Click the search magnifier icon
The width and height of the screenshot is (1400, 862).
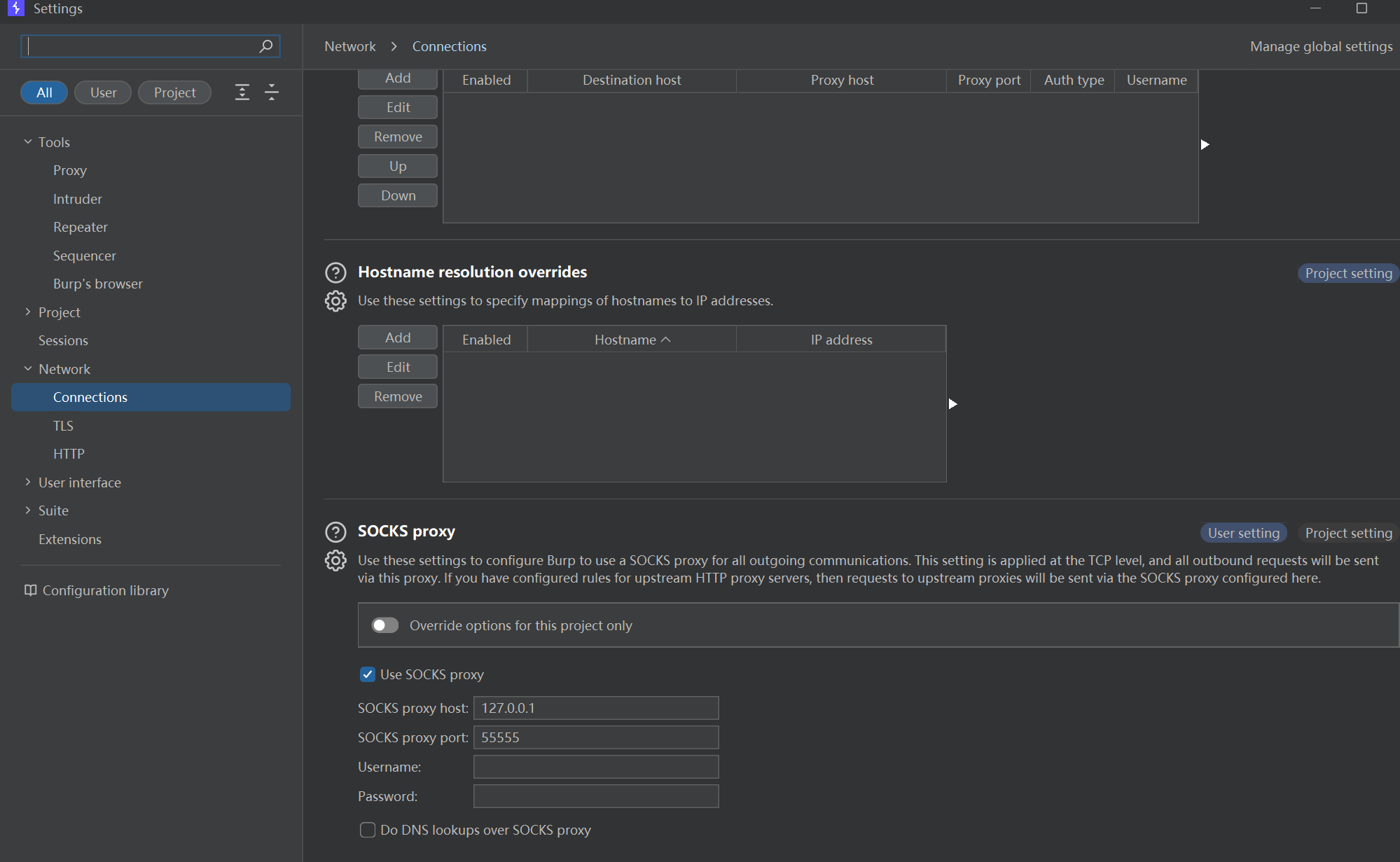click(x=266, y=46)
